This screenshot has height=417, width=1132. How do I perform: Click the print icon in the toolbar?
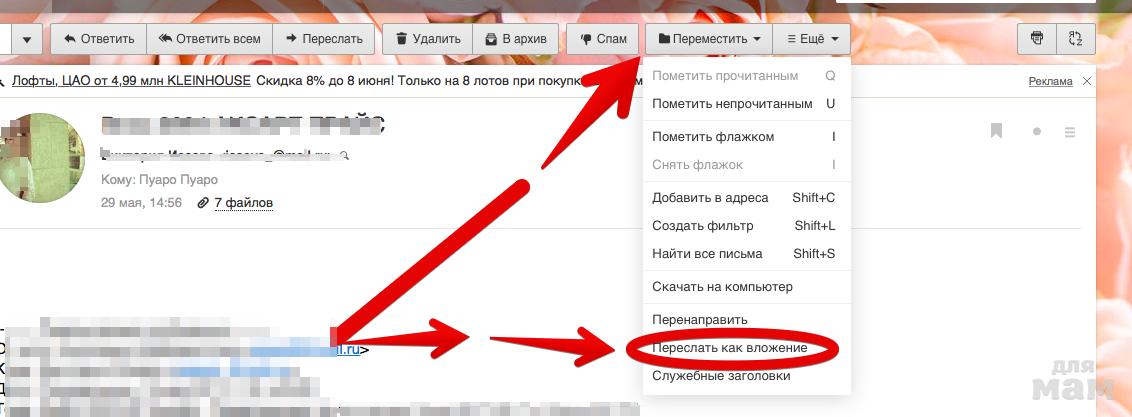tap(1037, 39)
